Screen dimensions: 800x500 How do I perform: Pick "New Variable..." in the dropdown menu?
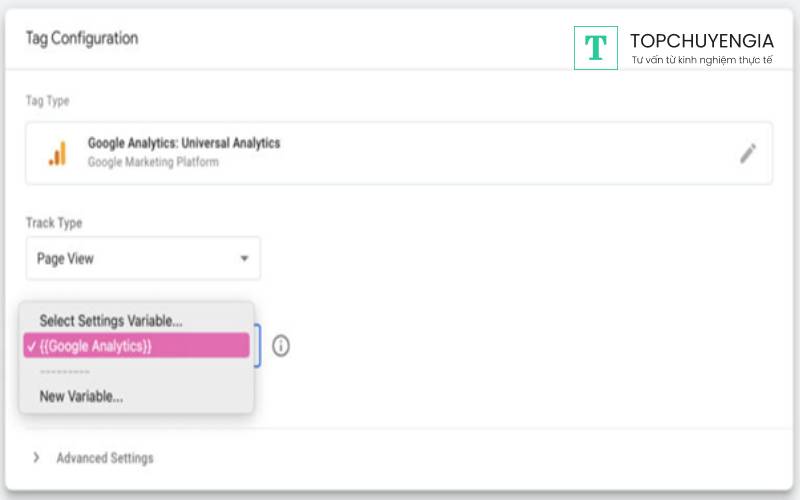[x=81, y=396]
